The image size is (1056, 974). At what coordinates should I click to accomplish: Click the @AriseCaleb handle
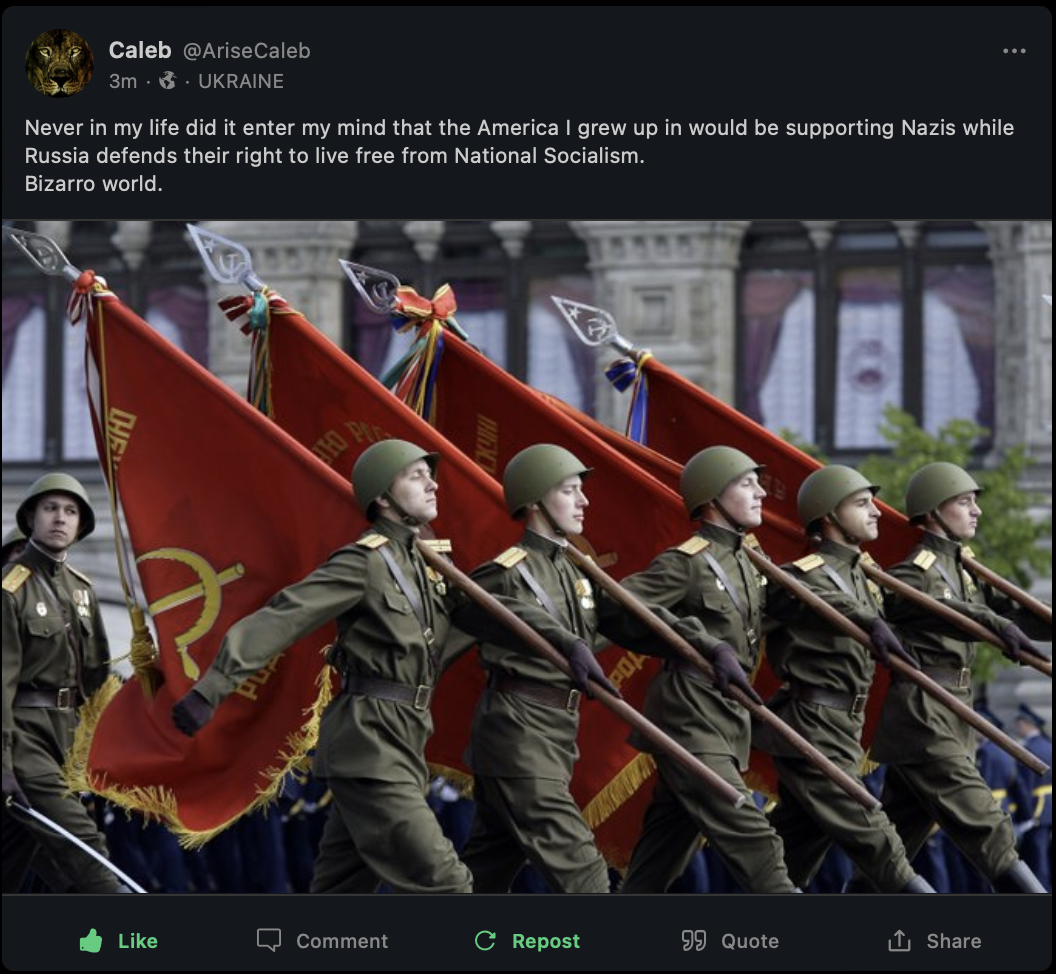[x=246, y=51]
